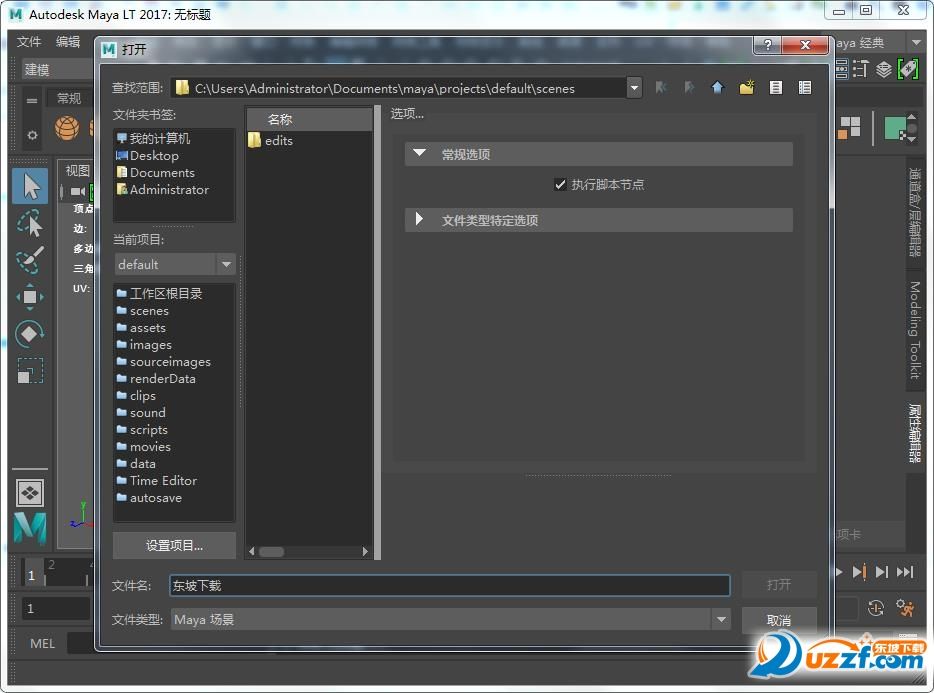The height and width of the screenshot is (693, 934).
Task: Click the layers stack icon on status line
Action: 883,70
